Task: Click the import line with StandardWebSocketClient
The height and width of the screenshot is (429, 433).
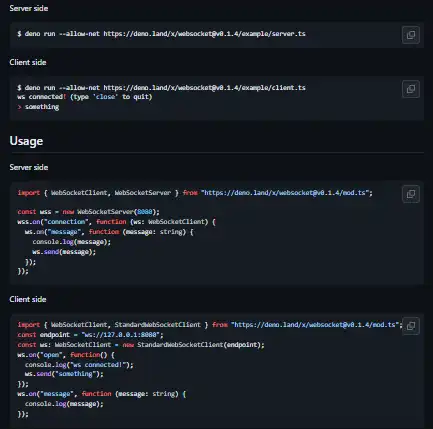Action: pyautogui.click(x=210, y=325)
